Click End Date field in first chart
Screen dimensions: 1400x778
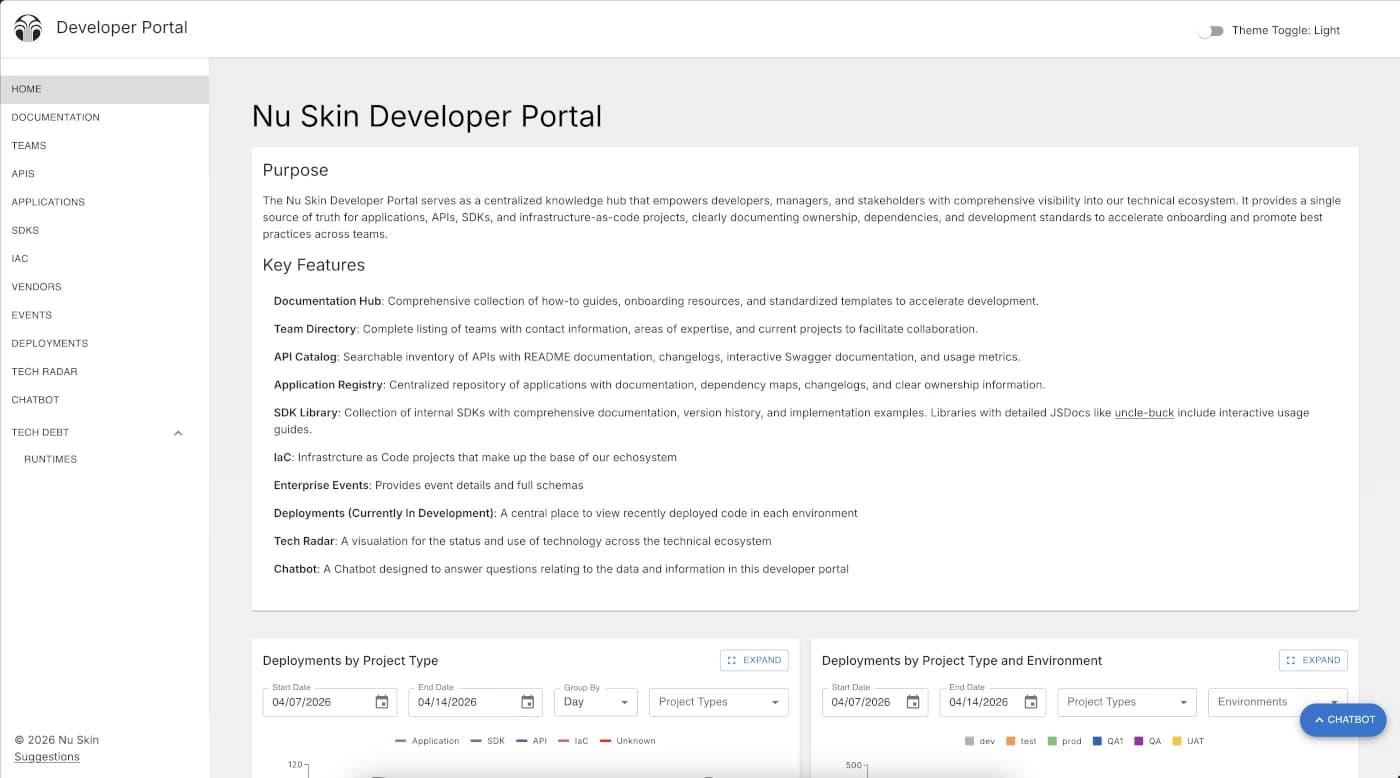[x=475, y=702]
